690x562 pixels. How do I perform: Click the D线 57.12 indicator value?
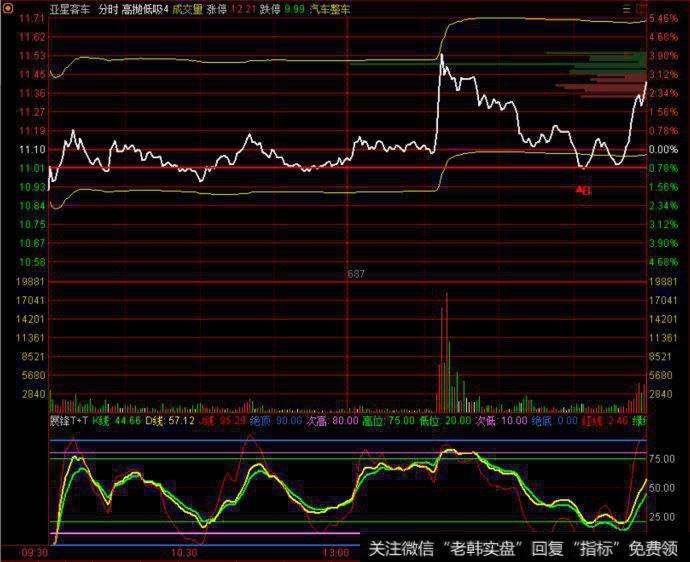[170, 421]
